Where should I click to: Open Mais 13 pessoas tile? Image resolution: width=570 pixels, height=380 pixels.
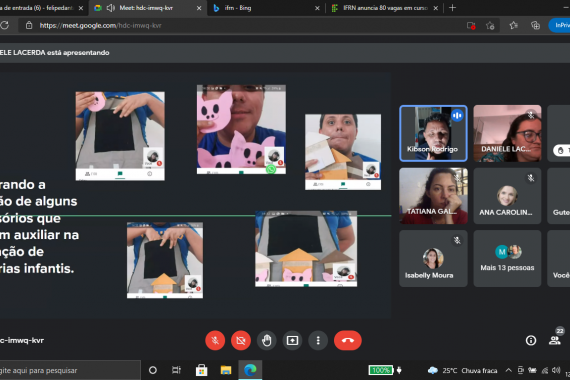pyautogui.click(x=507, y=258)
